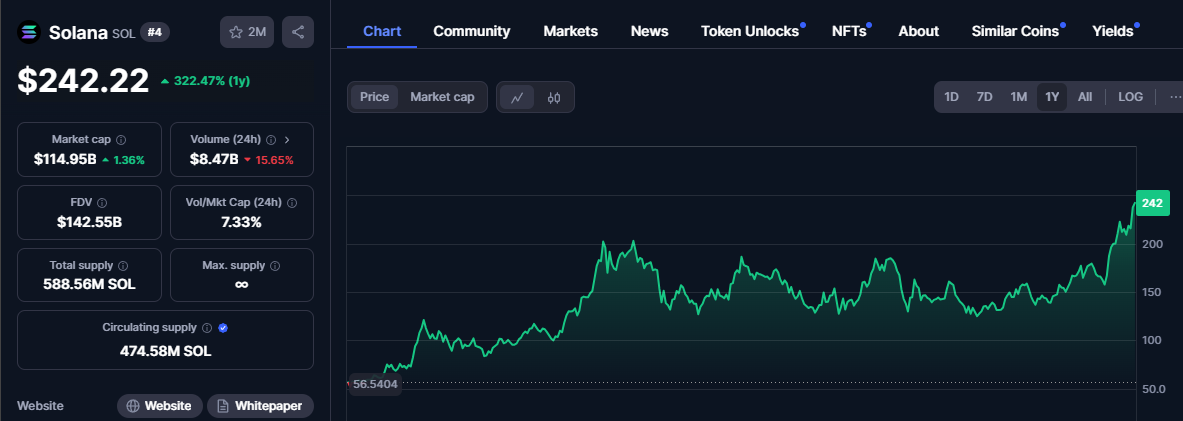Open the Markets tab
The height and width of the screenshot is (421, 1183).
click(x=570, y=32)
